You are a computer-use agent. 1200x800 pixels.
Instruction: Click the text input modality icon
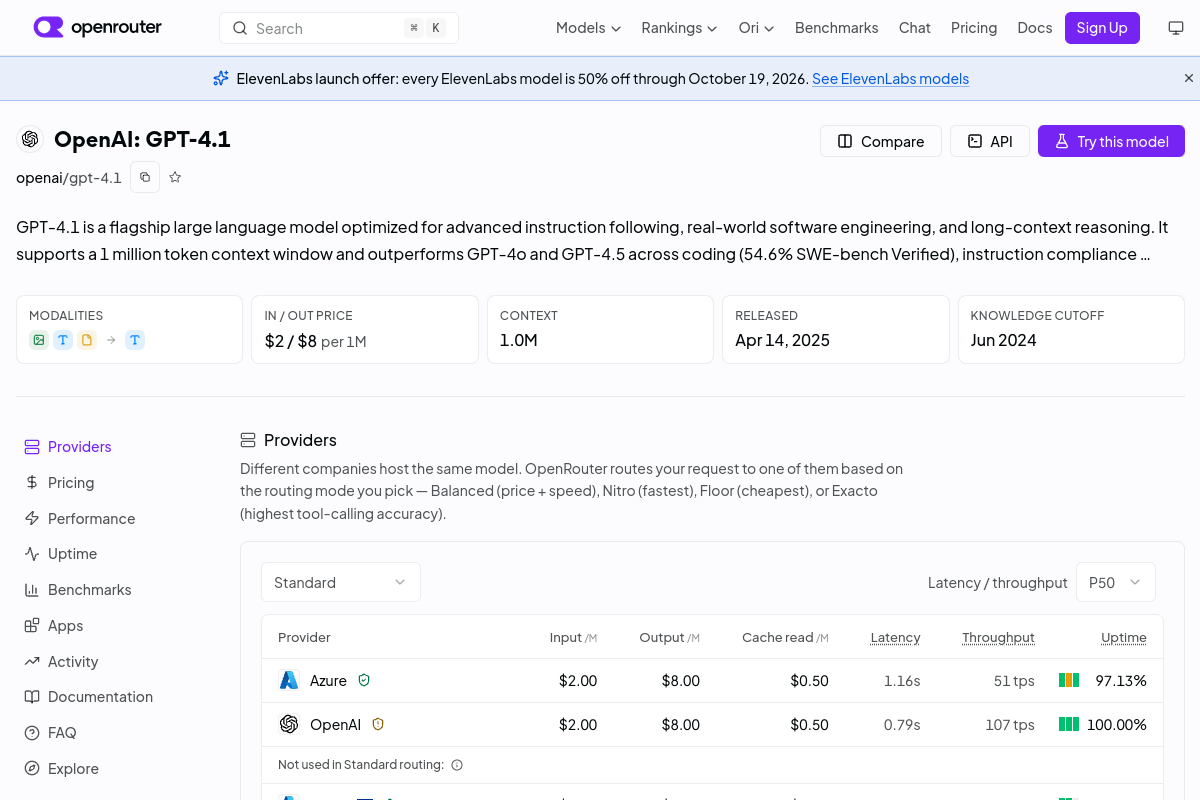(63, 340)
